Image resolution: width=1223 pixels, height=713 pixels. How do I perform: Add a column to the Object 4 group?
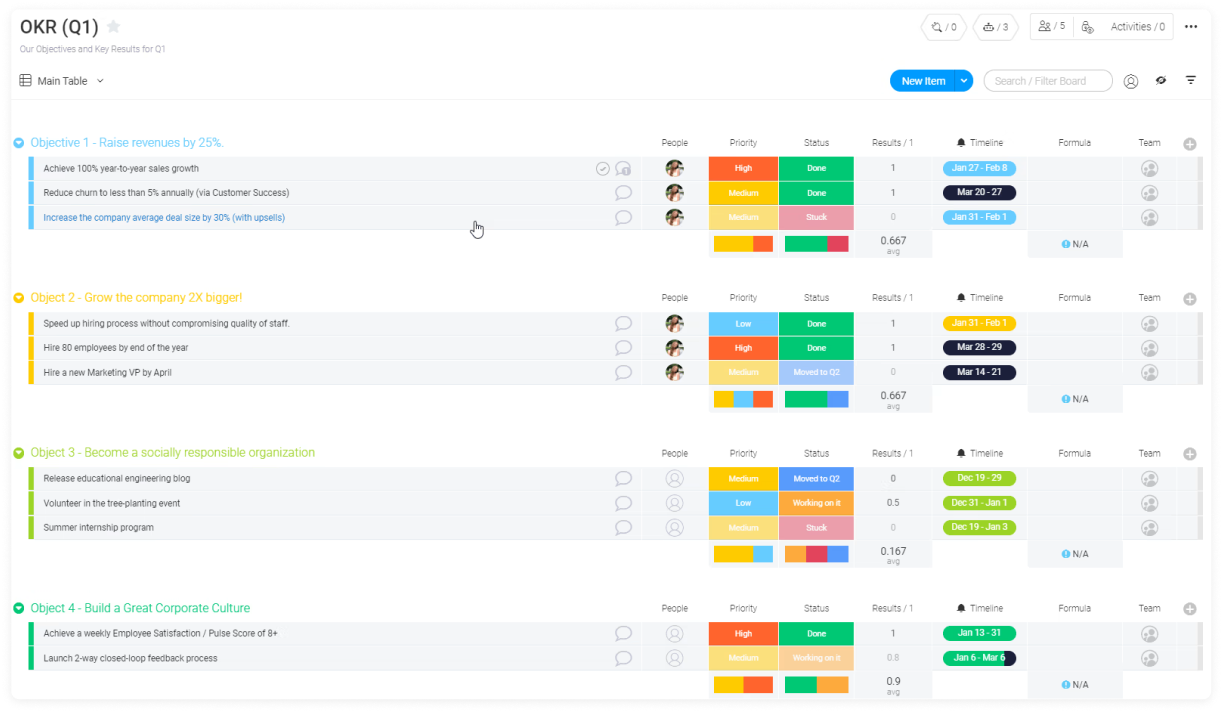pyautogui.click(x=1190, y=609)
